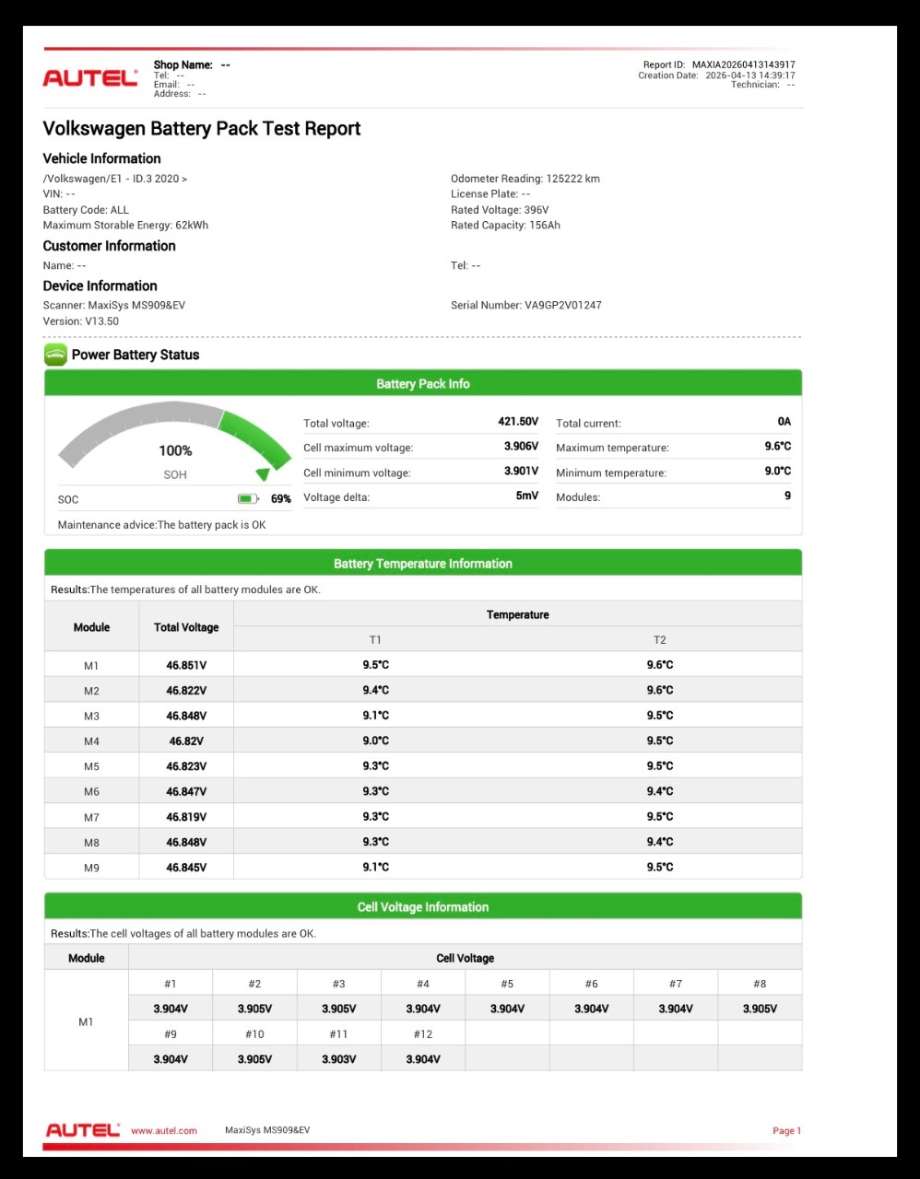The width and height of the screenshot is (920, 1179).
Task: Select the Battery Temperature Information header
Action: click(422, 563)
